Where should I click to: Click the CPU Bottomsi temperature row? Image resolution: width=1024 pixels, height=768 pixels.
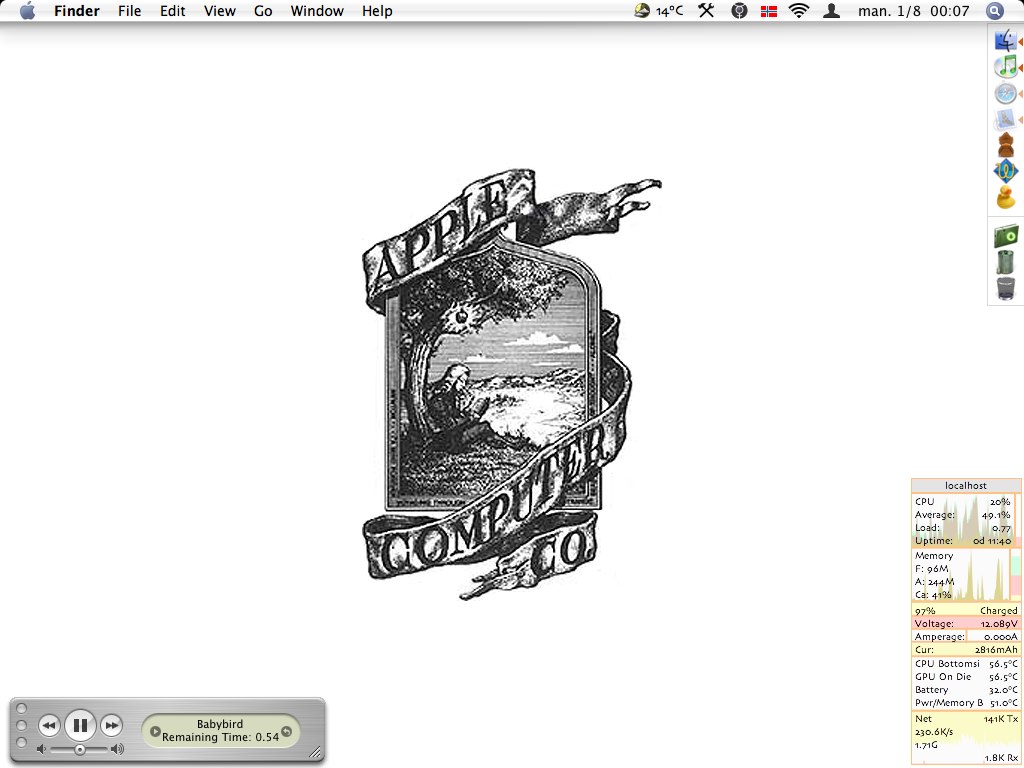966,664
